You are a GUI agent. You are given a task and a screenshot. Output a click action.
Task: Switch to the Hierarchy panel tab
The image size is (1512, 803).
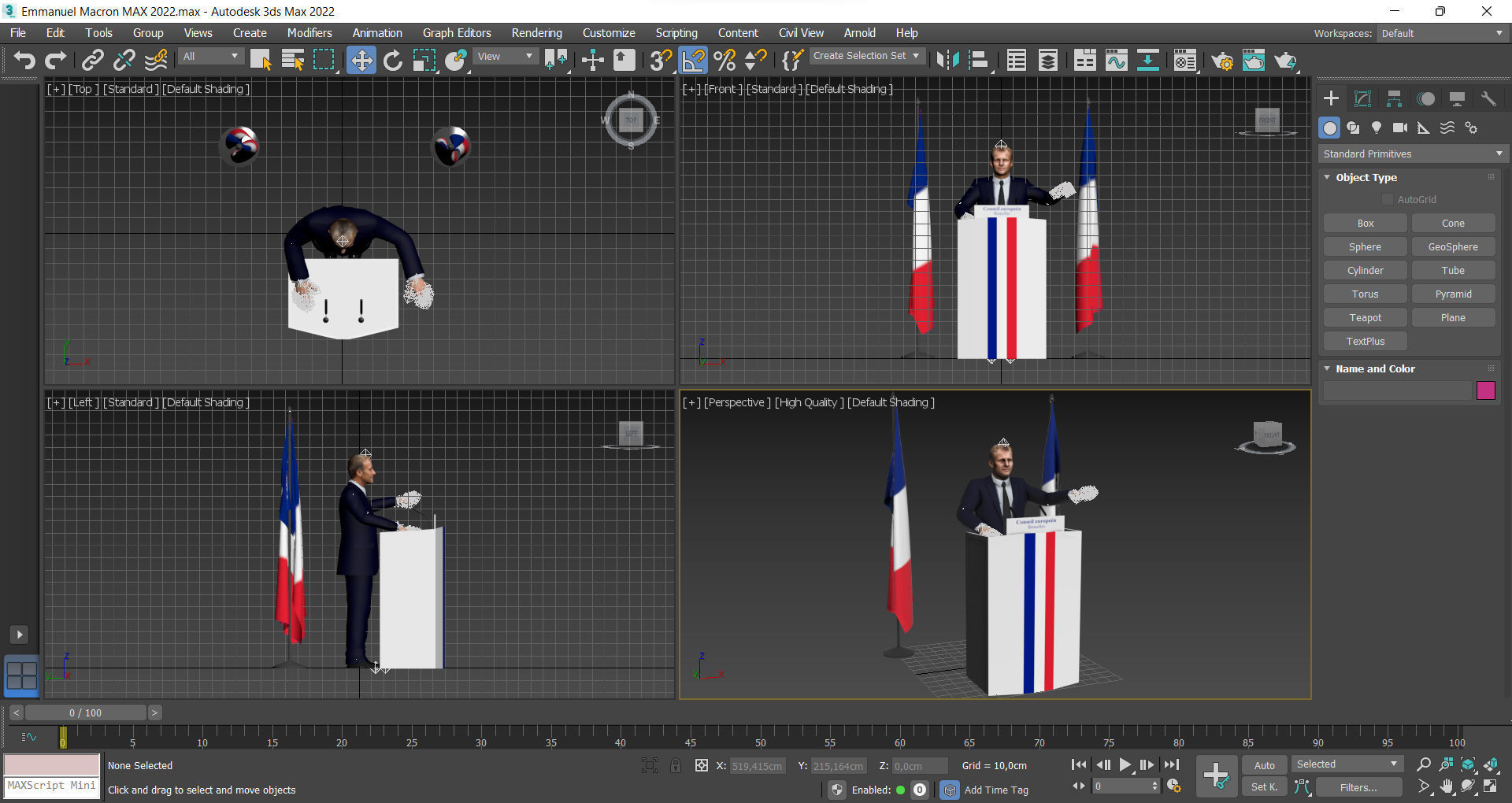(1394, 98)
